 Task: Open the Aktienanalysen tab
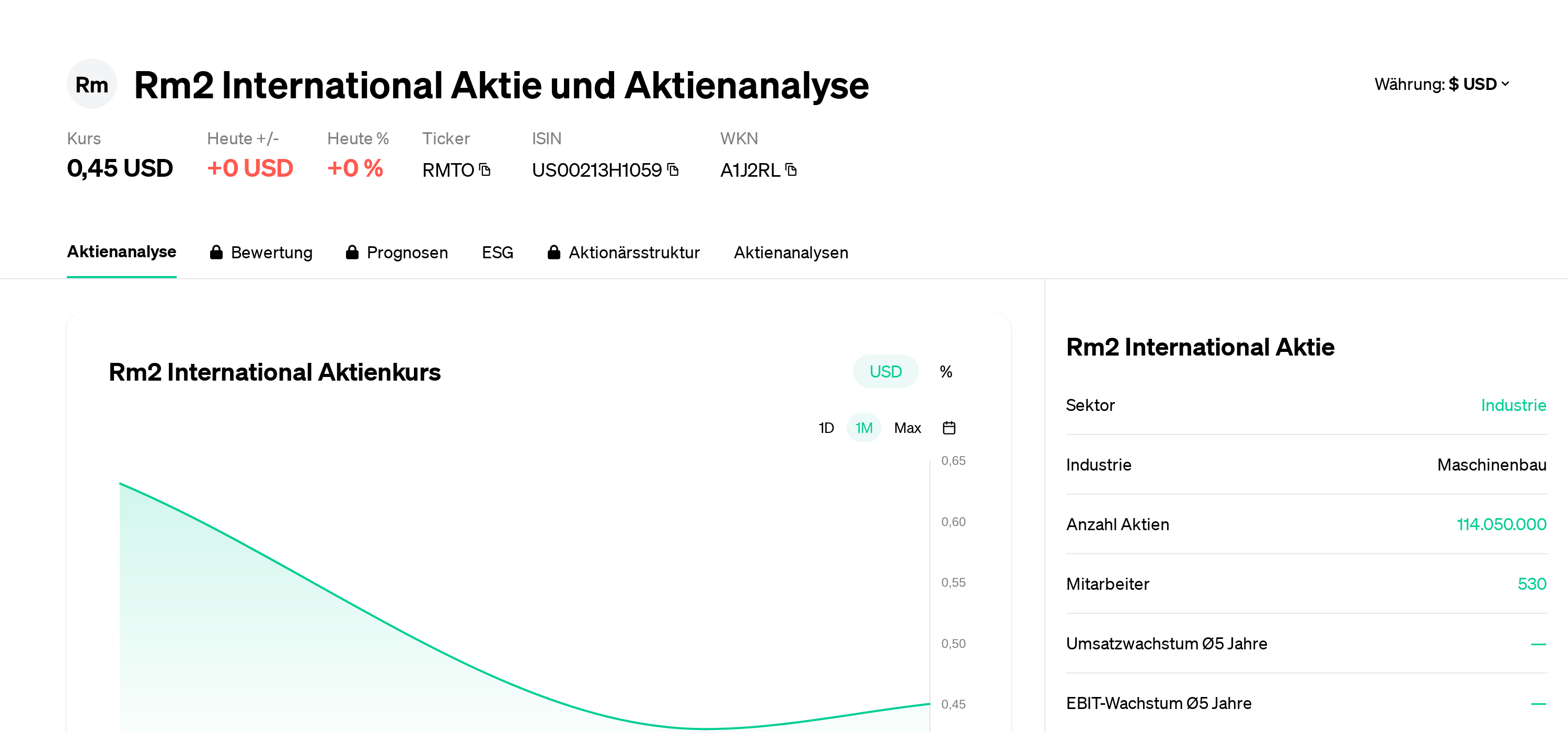[x=791, y=251]
